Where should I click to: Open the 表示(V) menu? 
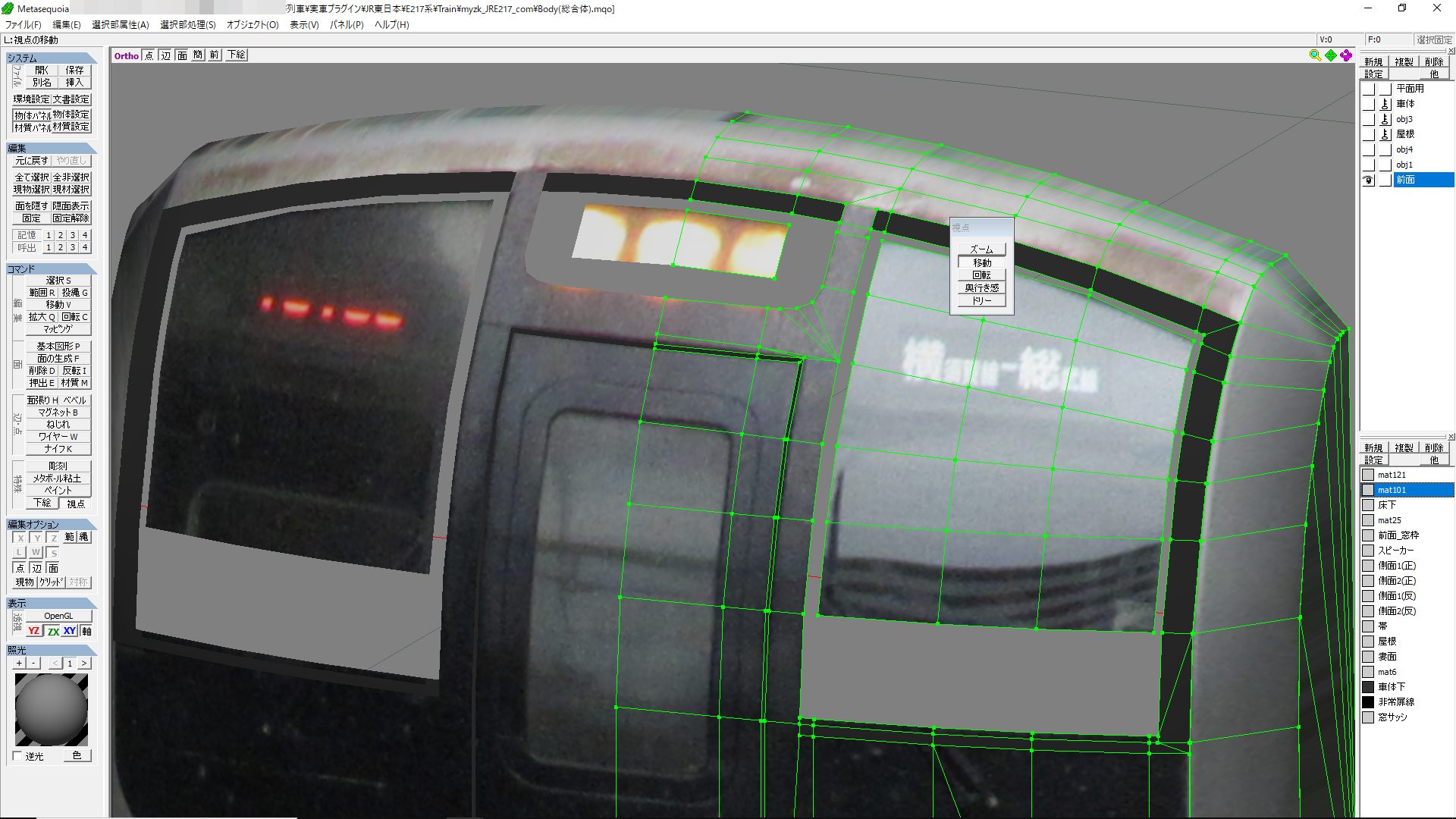click(x=304, y=25)
